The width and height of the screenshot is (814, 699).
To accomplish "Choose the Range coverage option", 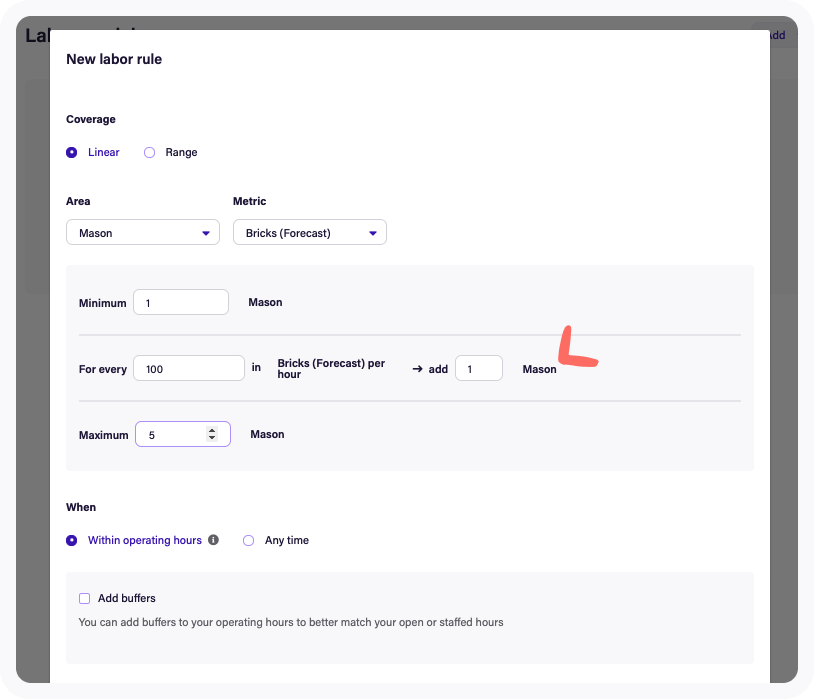I will coord(150,153).
